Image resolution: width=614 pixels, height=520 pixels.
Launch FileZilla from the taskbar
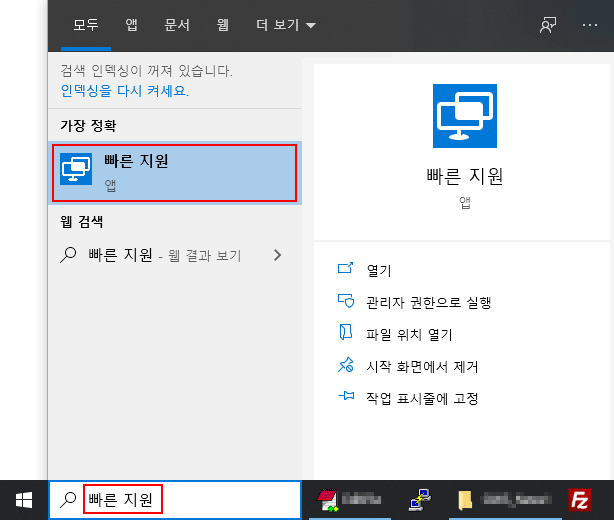(x=580, y=500)
